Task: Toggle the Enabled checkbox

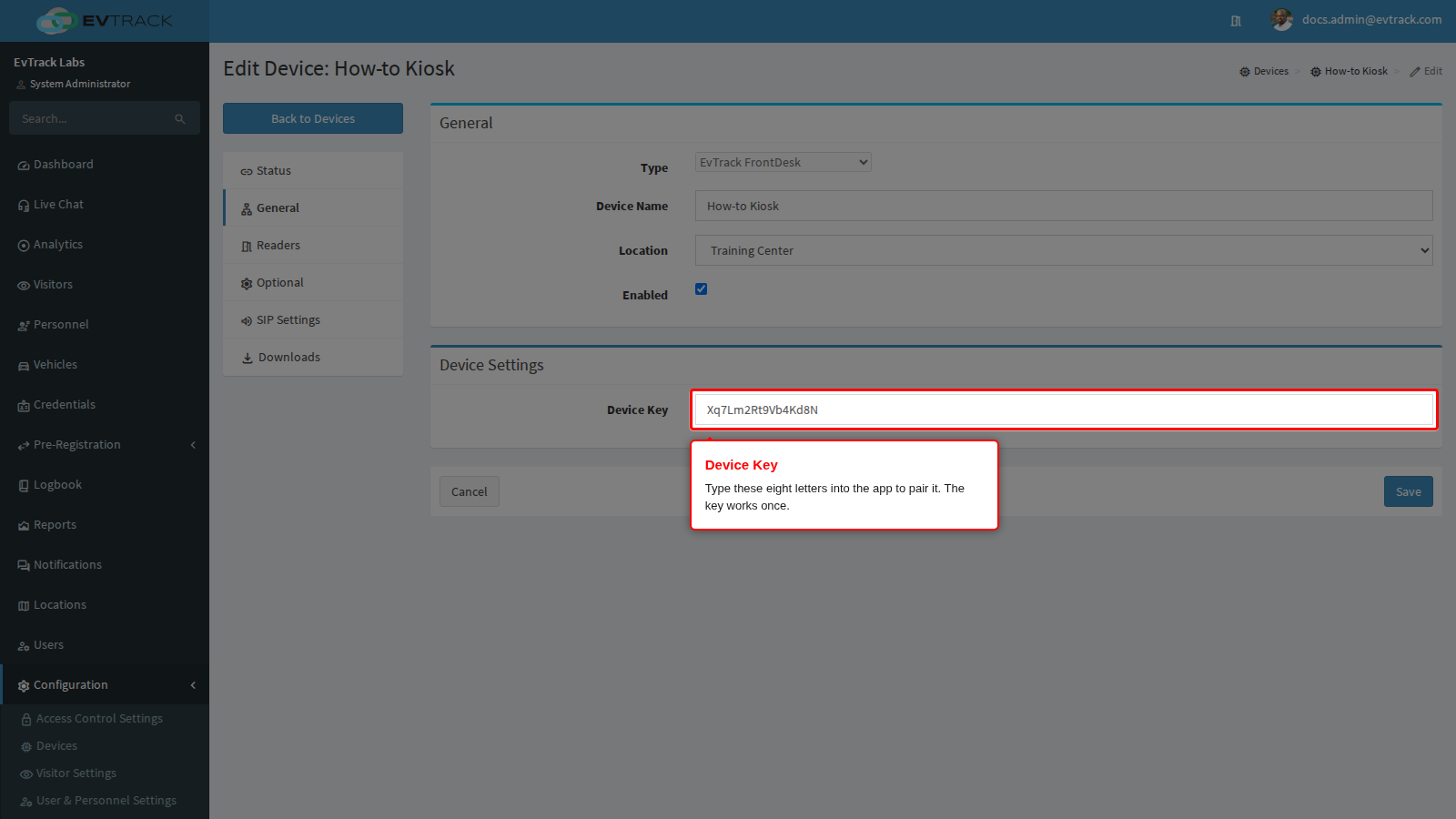Action: [701, 289]
